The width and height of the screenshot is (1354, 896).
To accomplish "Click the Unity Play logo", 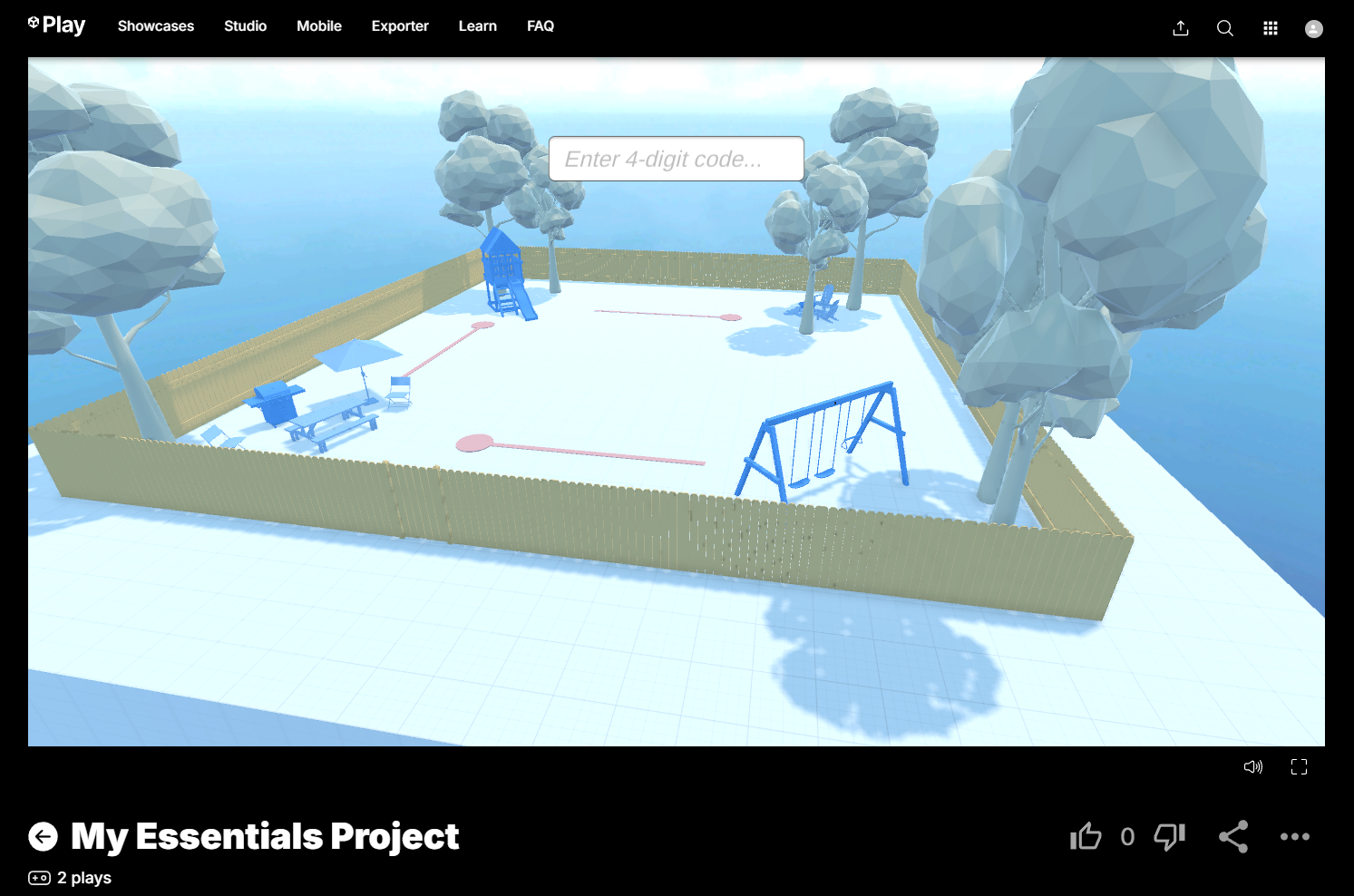I will tap(56, 25).
